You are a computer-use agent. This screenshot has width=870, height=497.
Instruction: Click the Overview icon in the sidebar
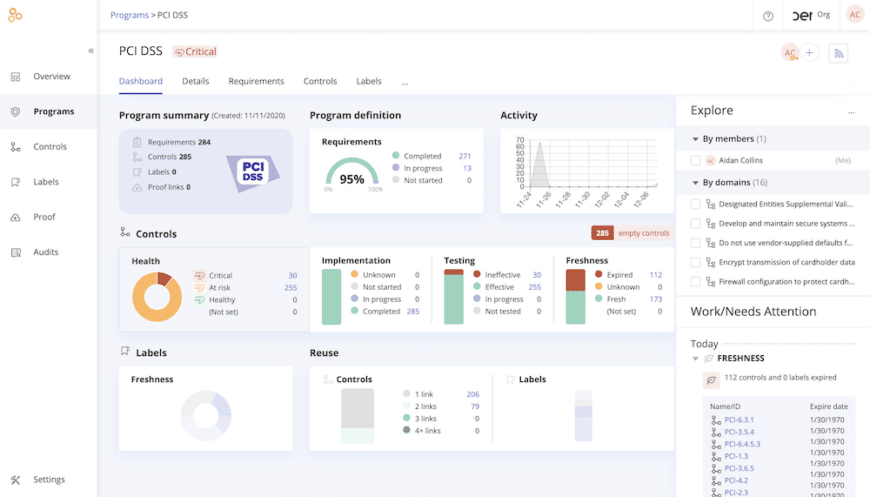15,77
